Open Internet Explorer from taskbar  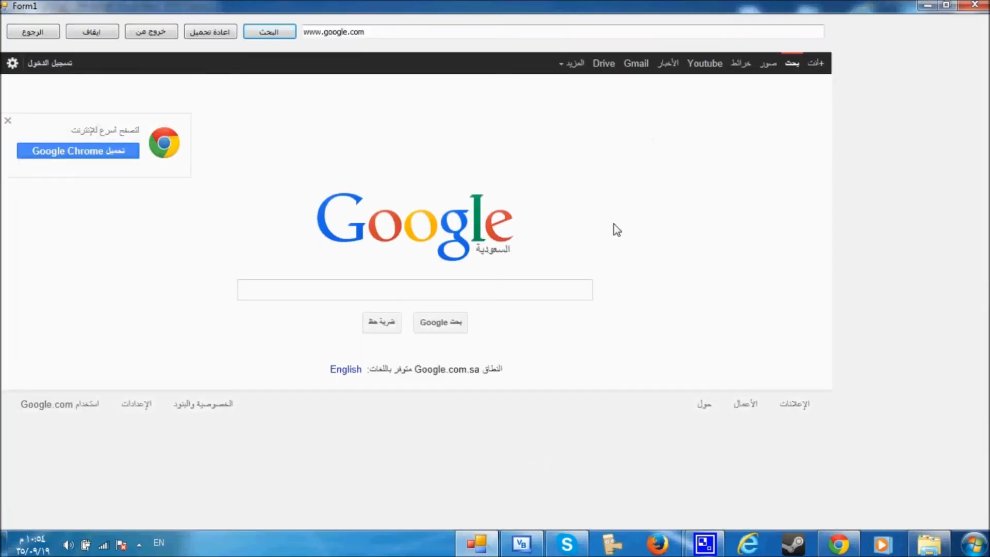click(748, 544)
